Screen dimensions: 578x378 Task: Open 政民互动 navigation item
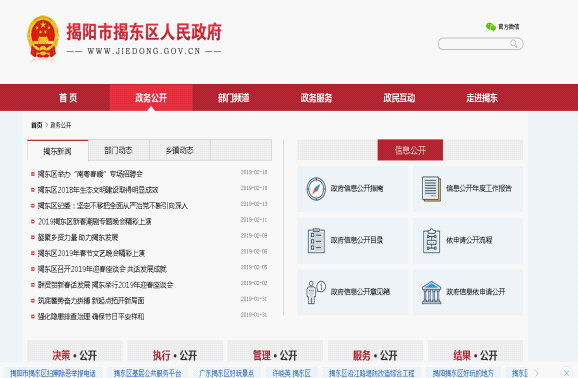coord(399,98)
